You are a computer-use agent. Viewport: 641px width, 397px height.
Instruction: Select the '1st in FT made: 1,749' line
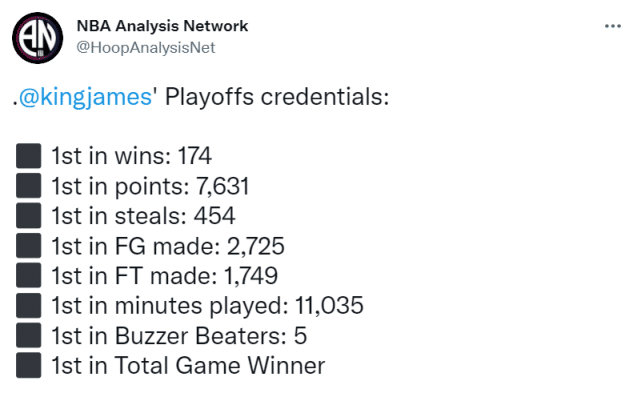(x=164, y=276)
